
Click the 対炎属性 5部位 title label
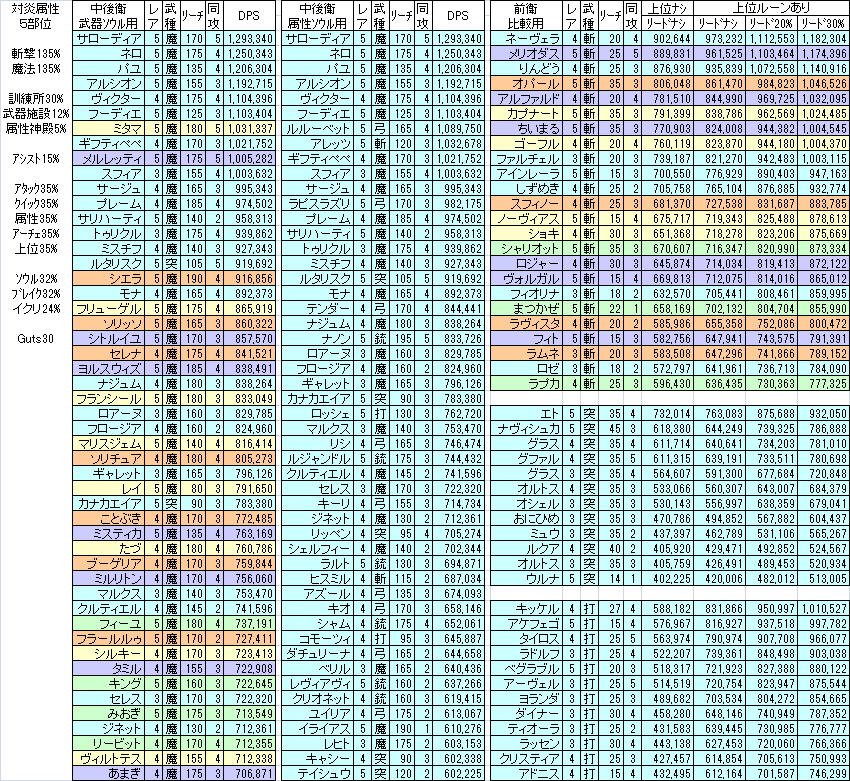pyautogui.click(x=35, y=16)
